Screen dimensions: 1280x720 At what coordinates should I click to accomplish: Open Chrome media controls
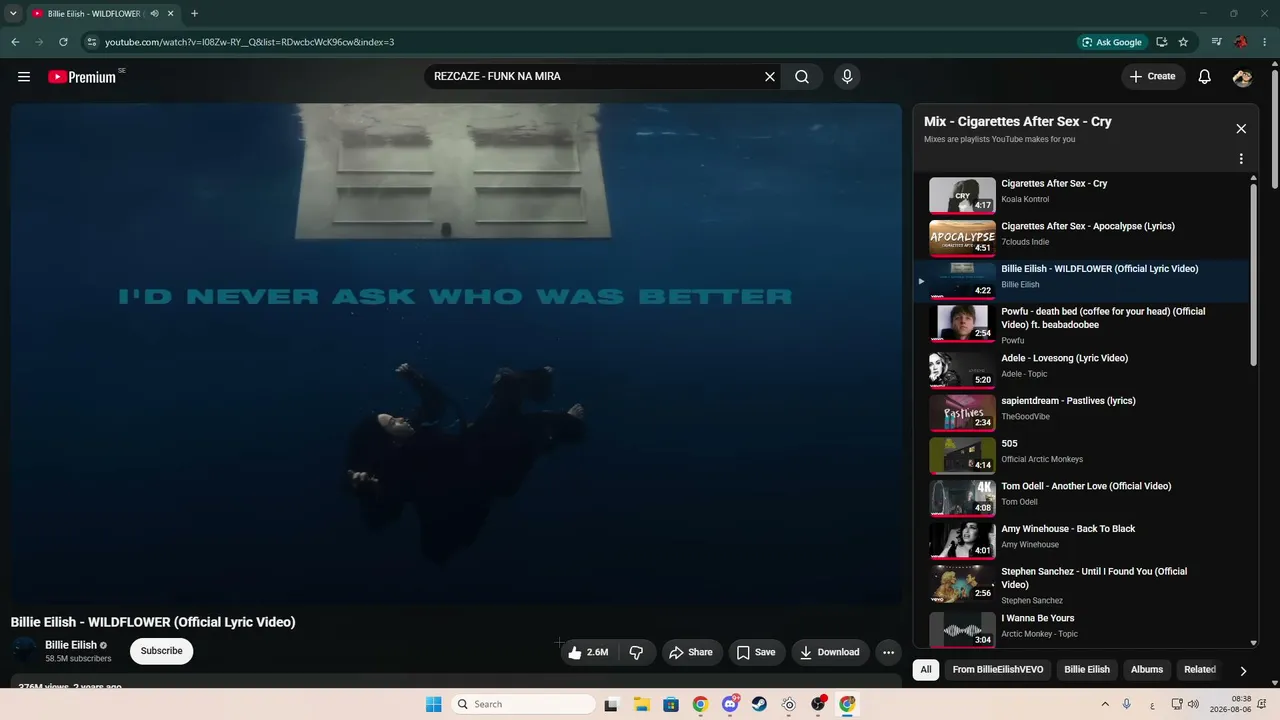click(x=1216, y=42)
